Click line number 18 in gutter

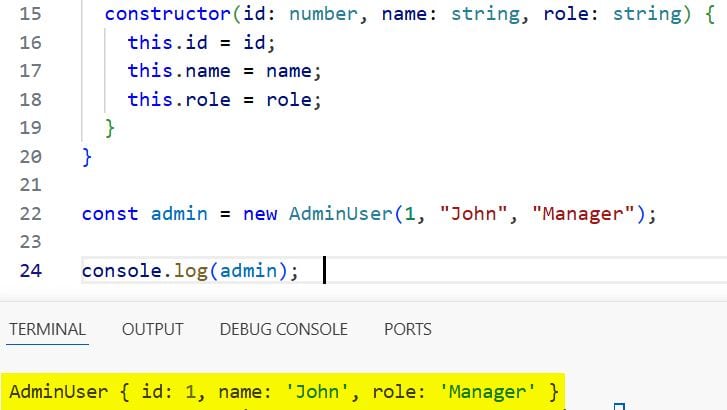click(x=31, y=100)
